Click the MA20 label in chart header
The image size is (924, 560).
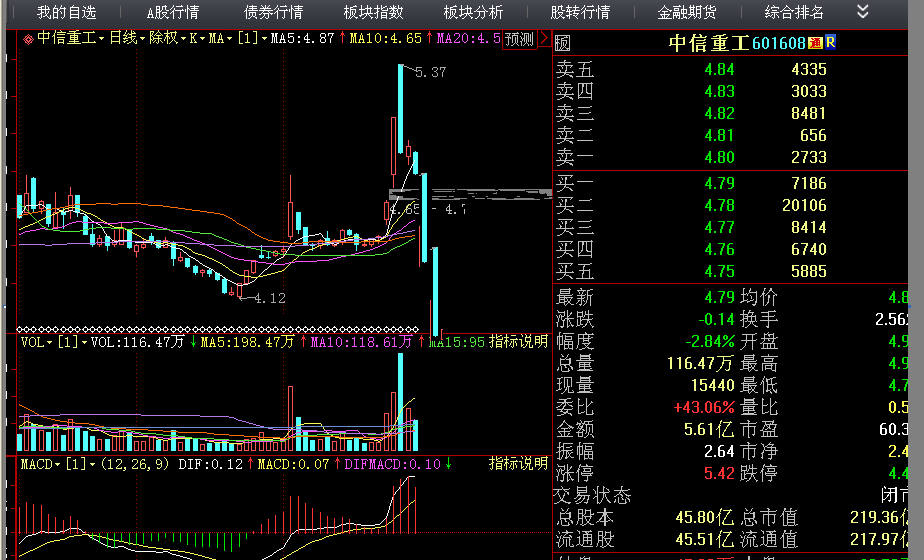[x=468, y=38]
